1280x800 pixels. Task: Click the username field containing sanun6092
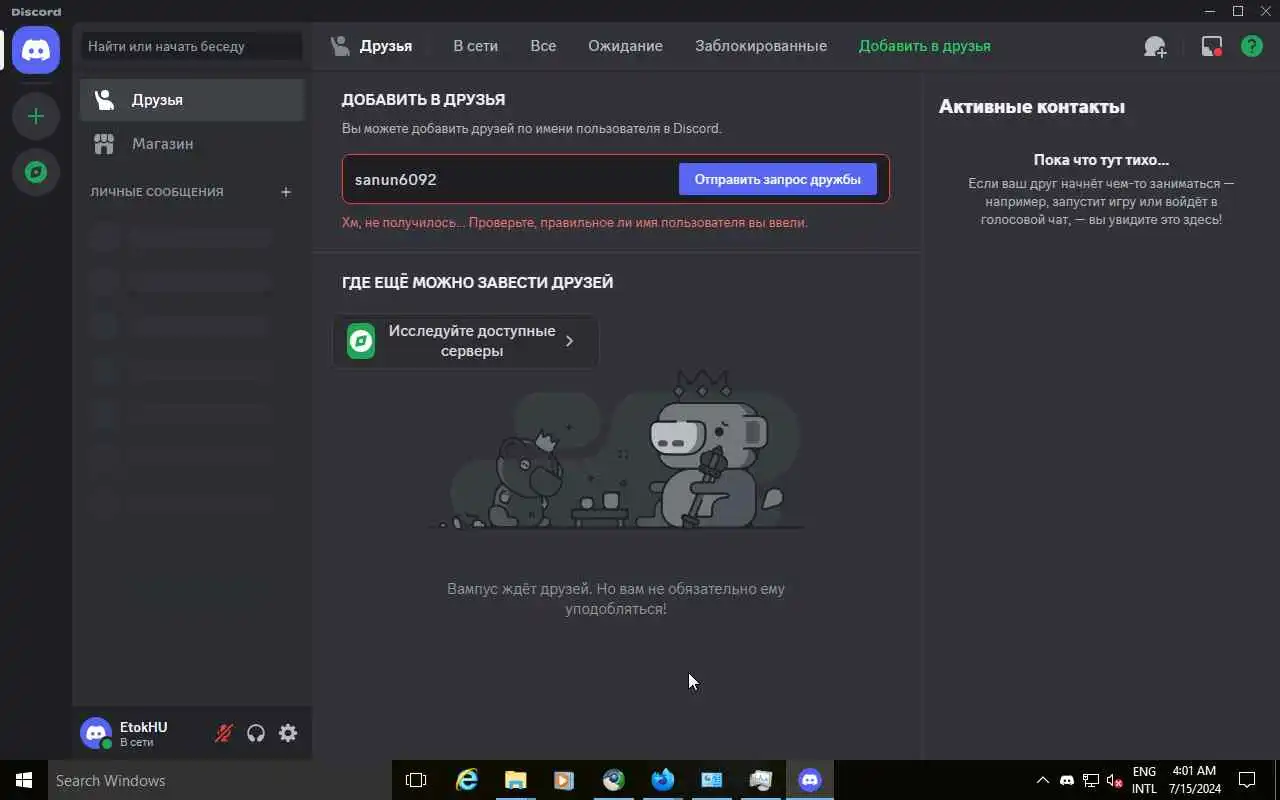(x=511, y=179)
